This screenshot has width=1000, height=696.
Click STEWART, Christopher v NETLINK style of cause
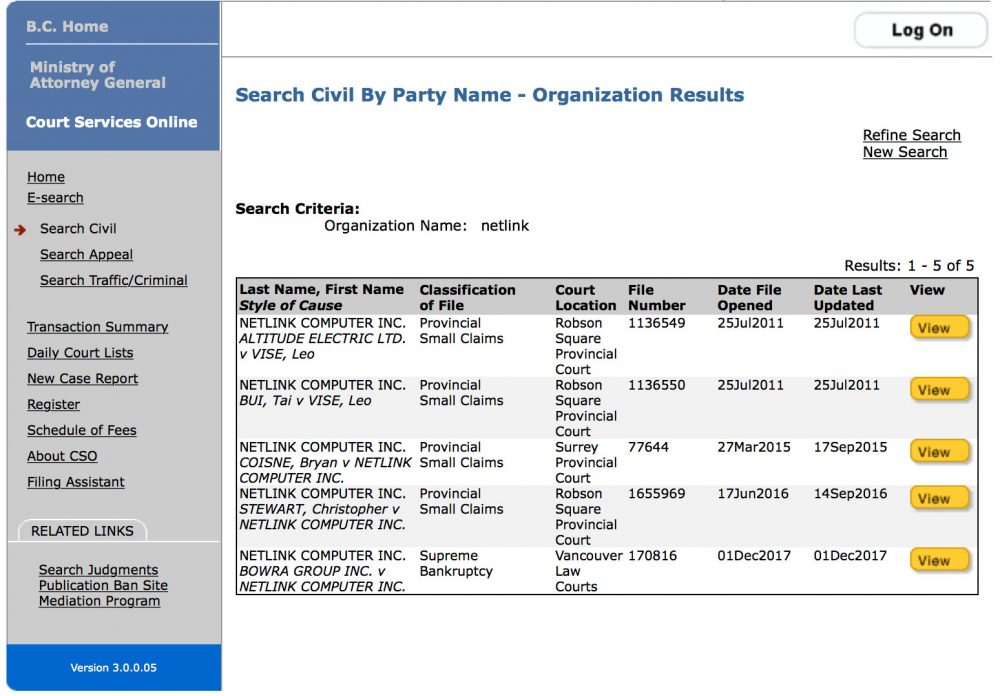coord(323,517)
